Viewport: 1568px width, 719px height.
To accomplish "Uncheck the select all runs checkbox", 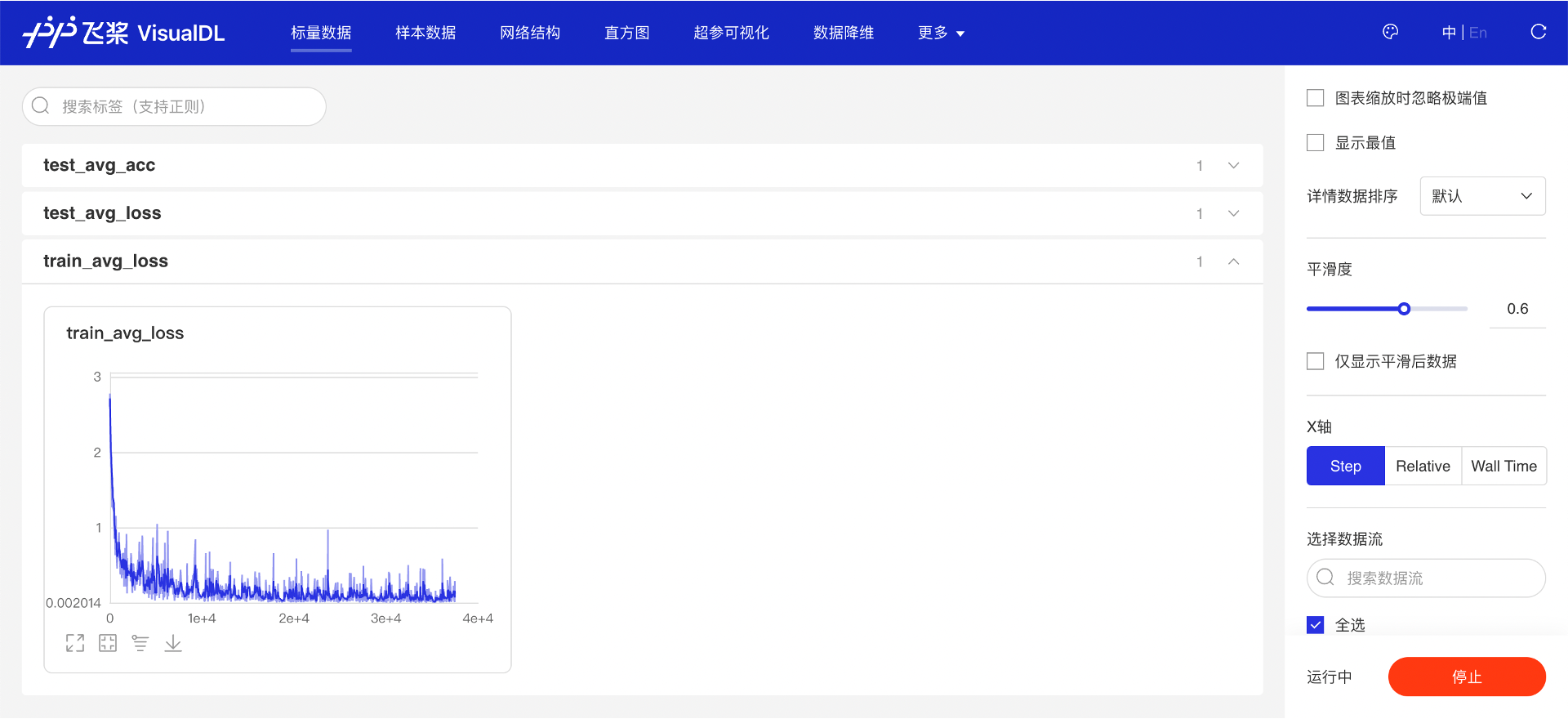I will (x=1315, y=625).
